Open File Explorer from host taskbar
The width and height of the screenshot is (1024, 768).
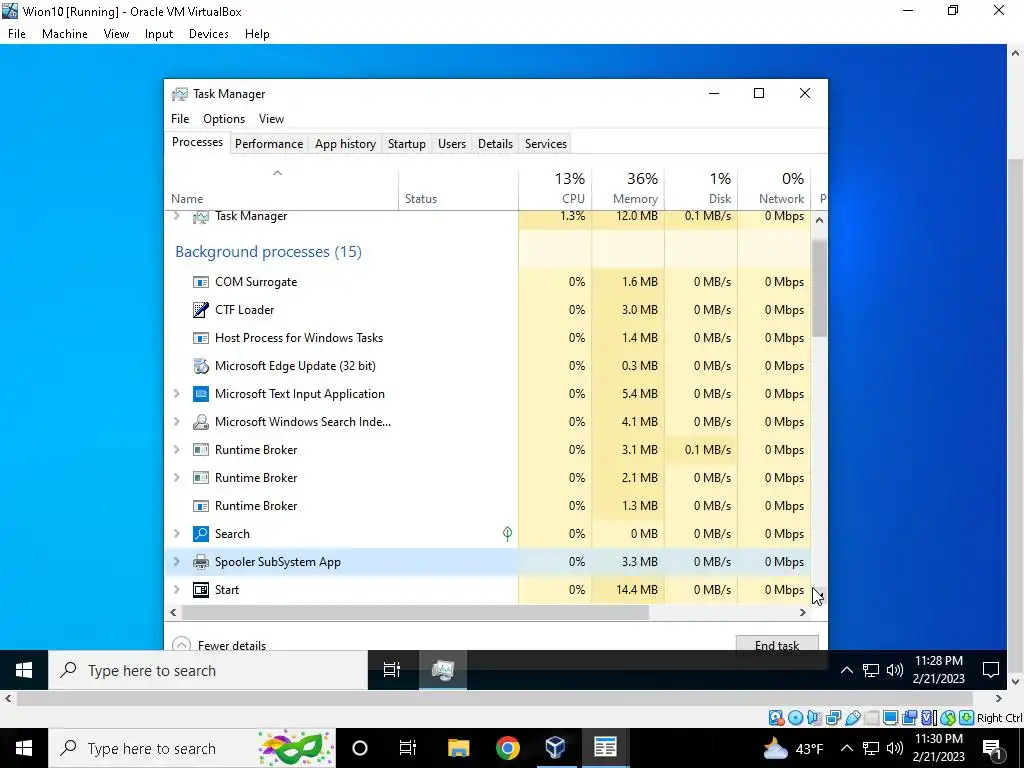coord(458,748)
